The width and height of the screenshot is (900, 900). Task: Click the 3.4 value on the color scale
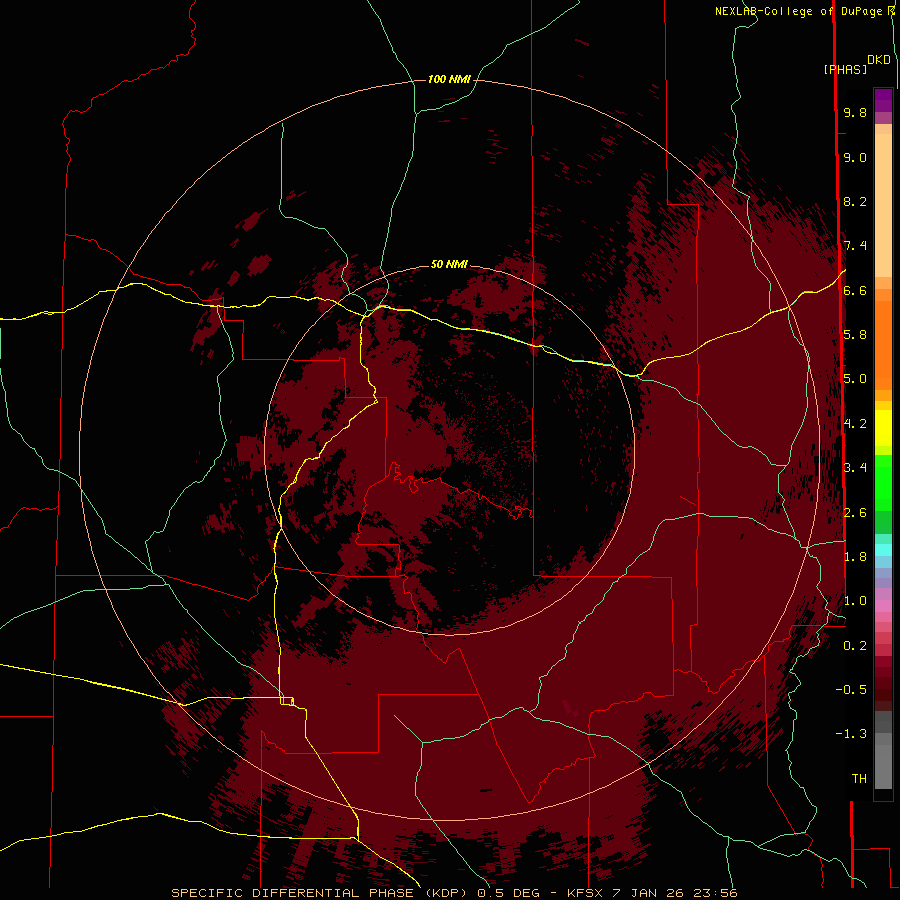(855, 467)
